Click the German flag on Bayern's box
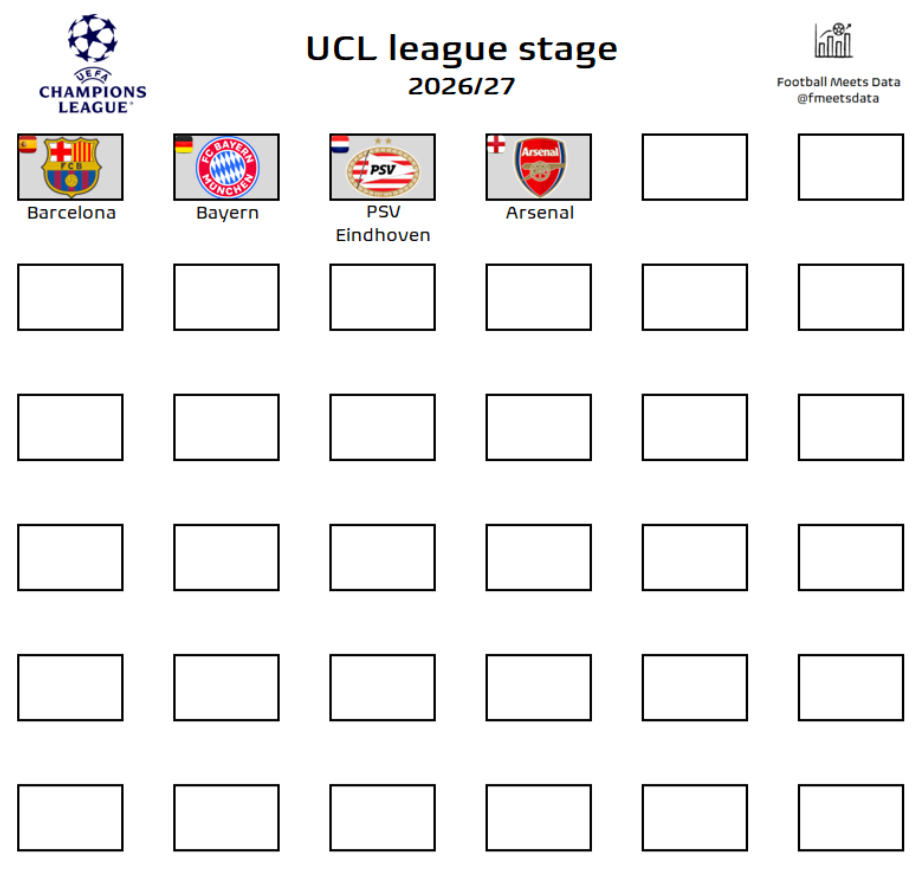 click(x=183, y=144)
